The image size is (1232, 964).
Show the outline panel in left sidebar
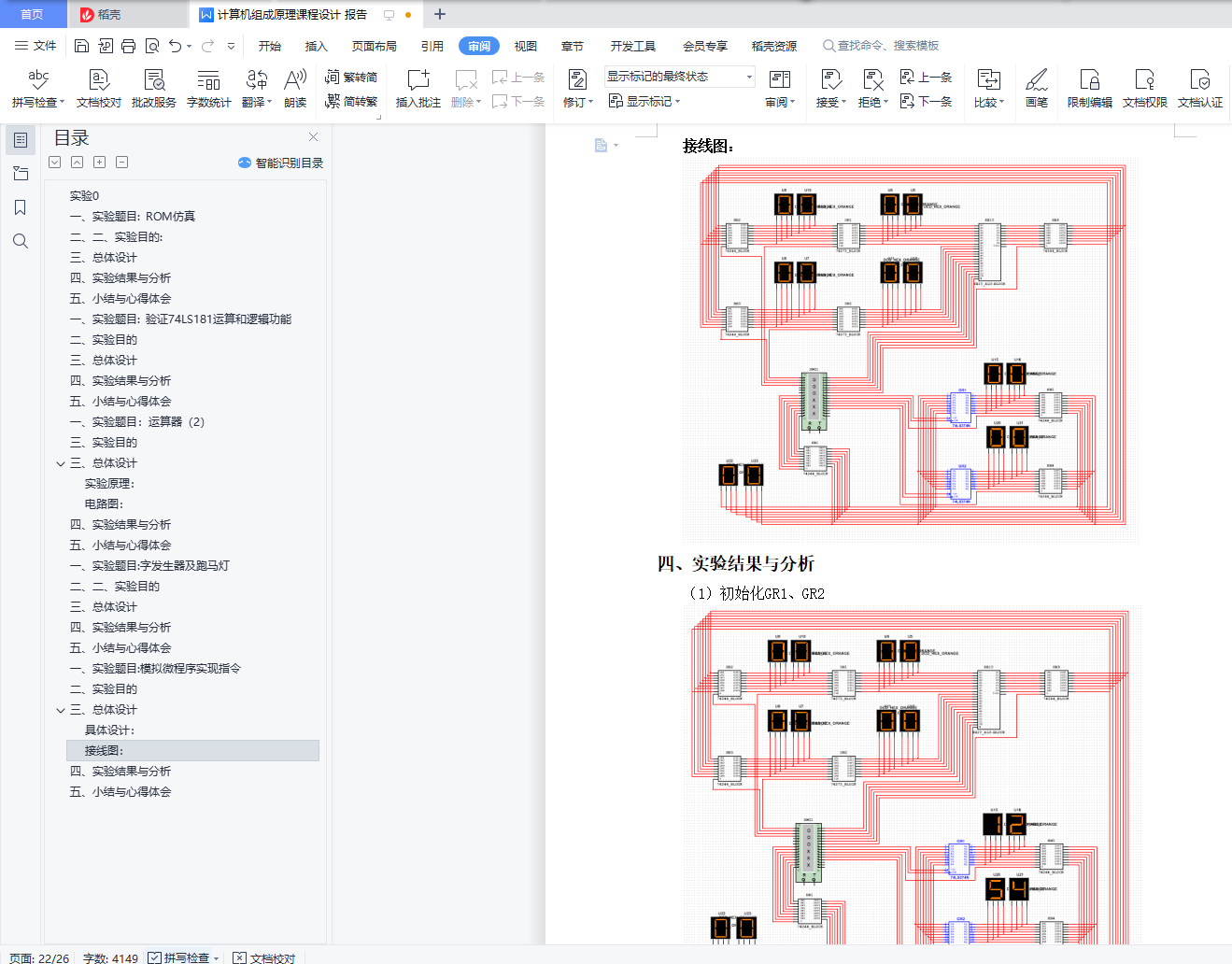(x=21, y=140)
